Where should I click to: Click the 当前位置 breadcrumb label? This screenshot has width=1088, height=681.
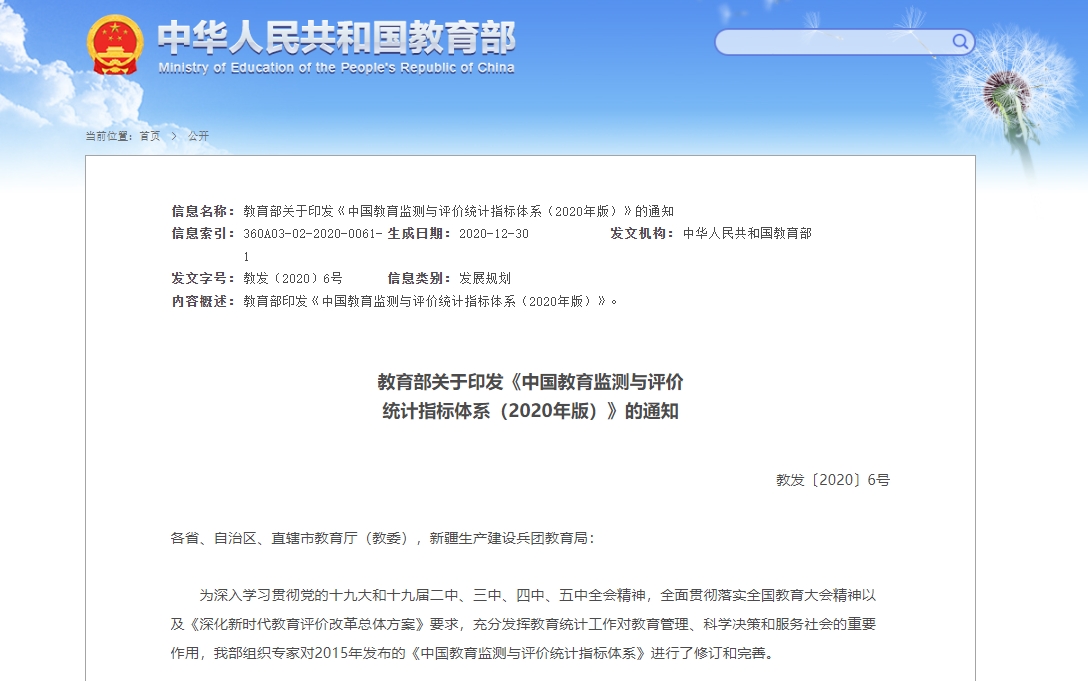(x=108, y=136)
